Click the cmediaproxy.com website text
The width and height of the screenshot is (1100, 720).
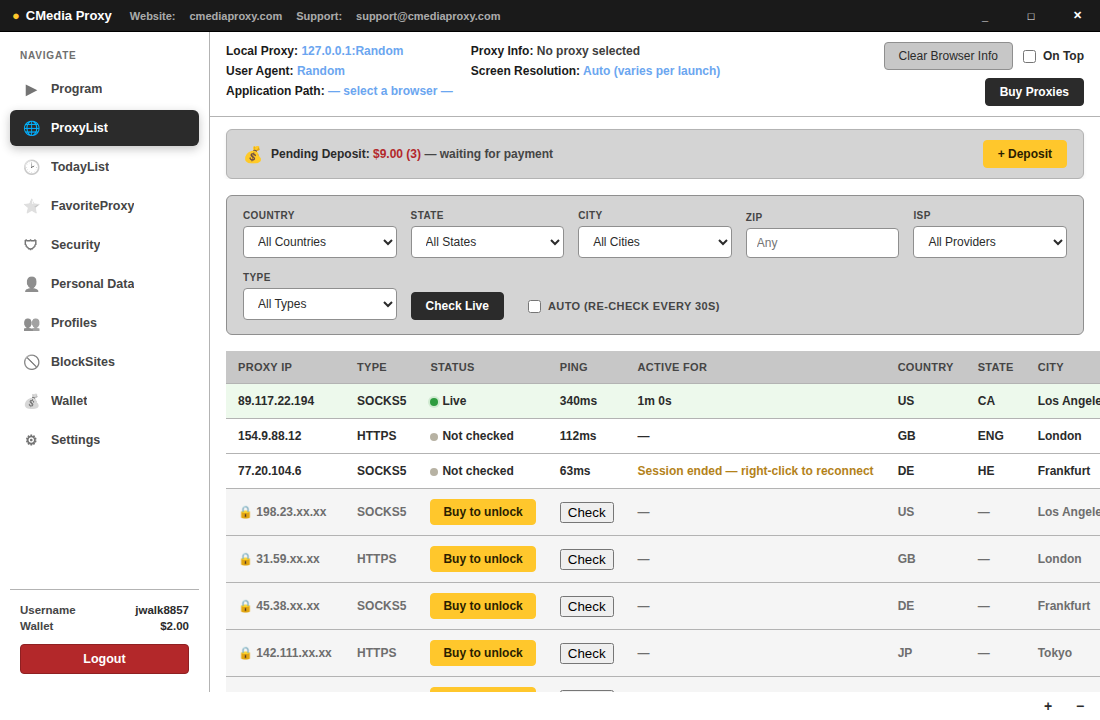(x=236, y=16)
